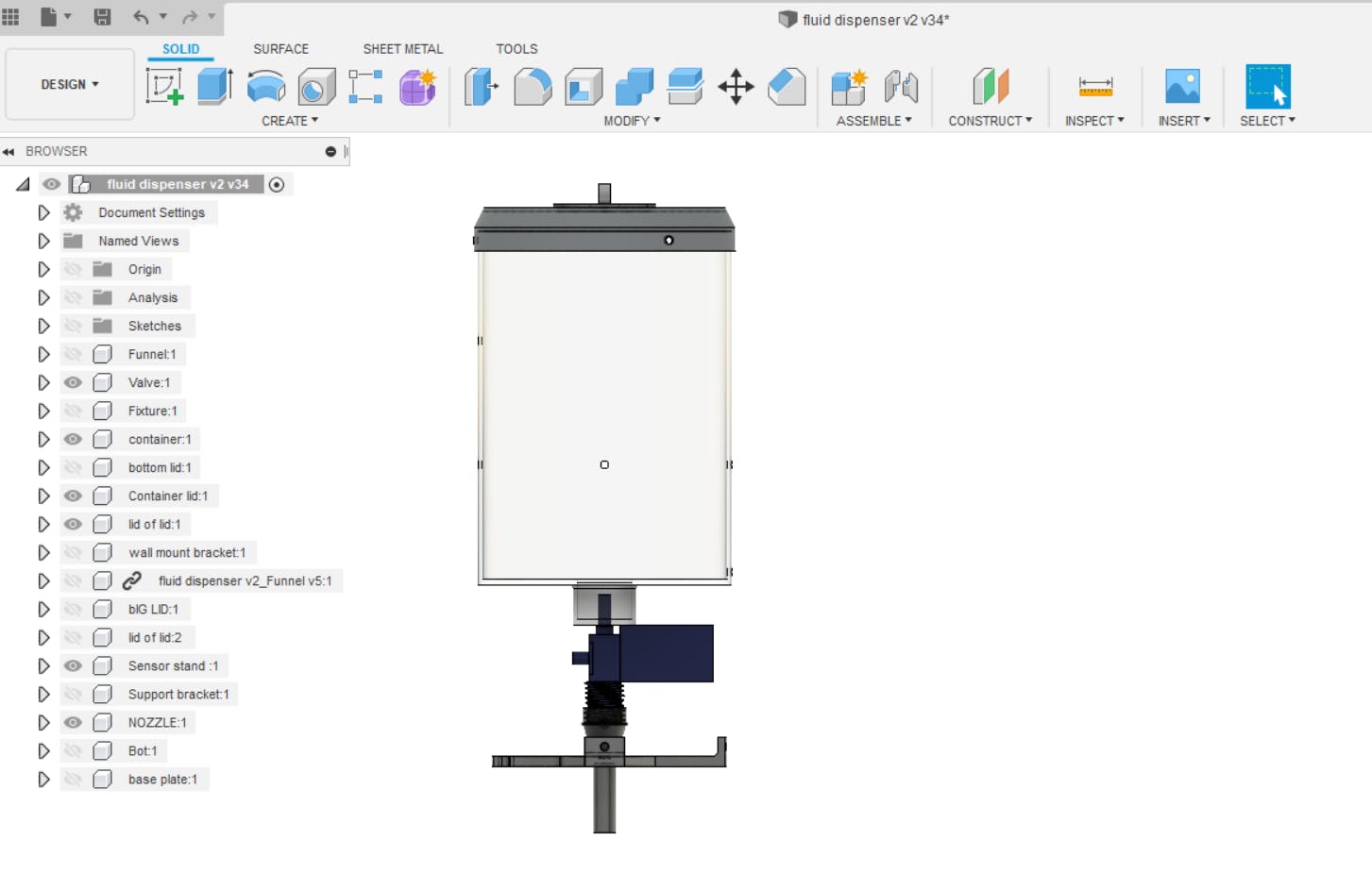Image resolution: width=1372 pixels, height=874 pixels.
Task: Select the Joint tool
Action: (x=901, y=87)
